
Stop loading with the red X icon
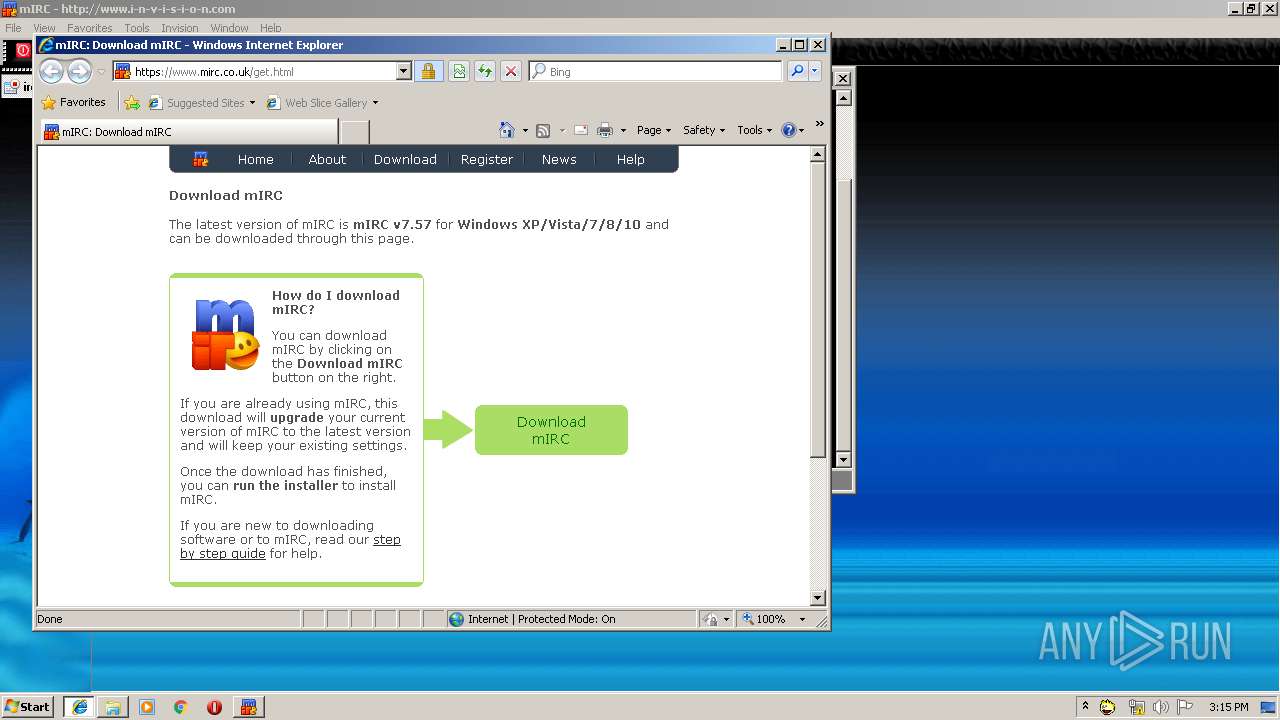[511, 71]
